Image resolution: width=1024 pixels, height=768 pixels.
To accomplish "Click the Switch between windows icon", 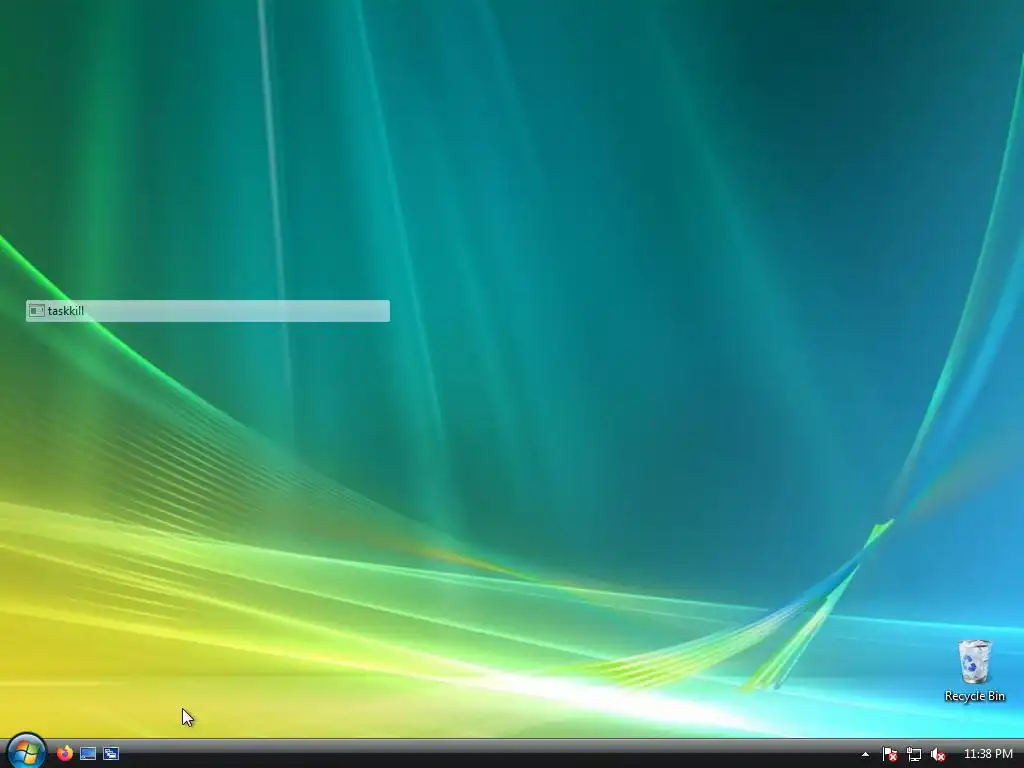I will (111, 754).
